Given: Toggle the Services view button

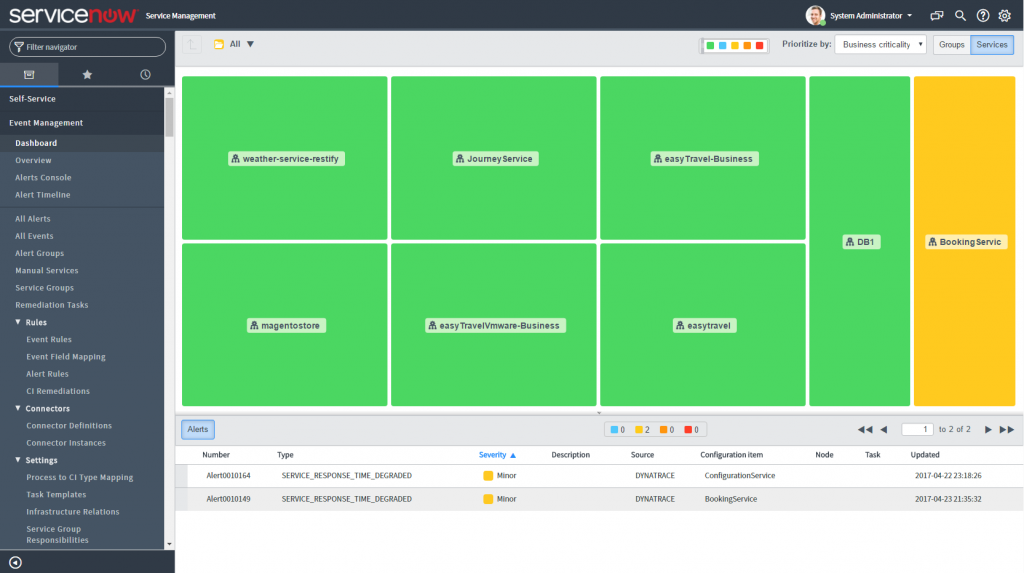Looking at the screenshot, I should coord(991,45).
